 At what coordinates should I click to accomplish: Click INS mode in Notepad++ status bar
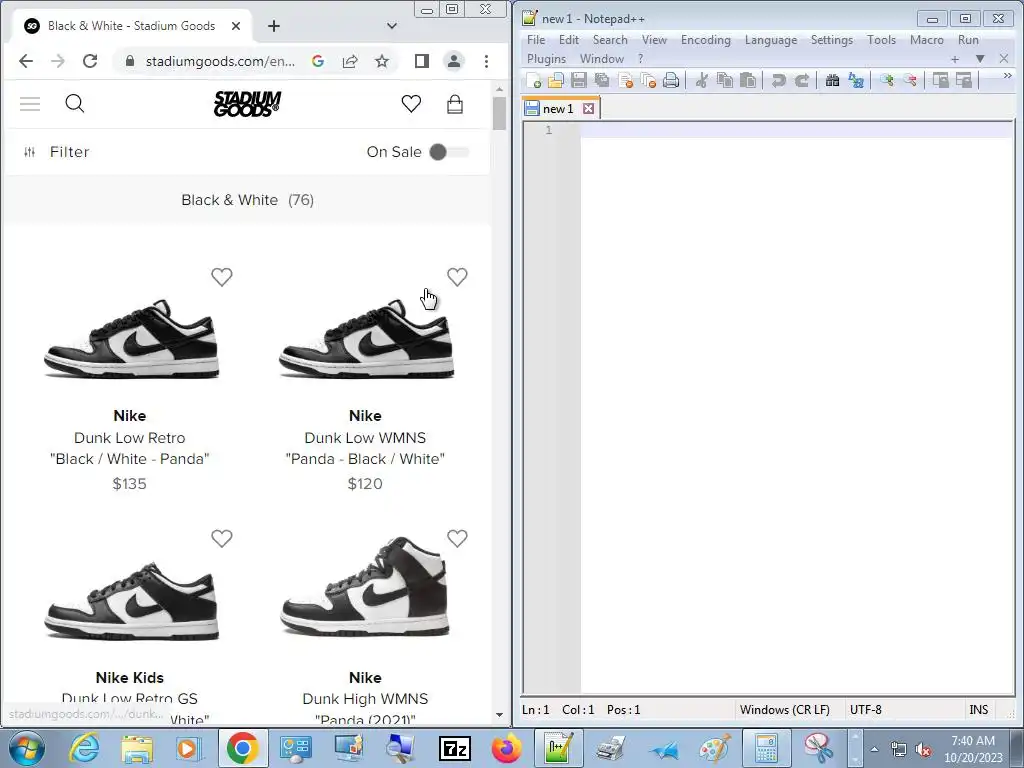[x=978, y=709]
